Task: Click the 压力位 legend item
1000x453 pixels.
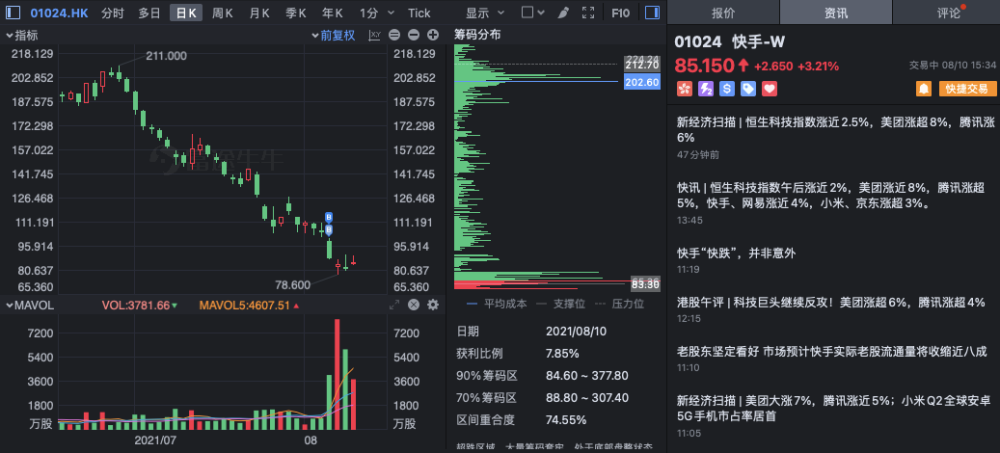Action: point(619,304)
